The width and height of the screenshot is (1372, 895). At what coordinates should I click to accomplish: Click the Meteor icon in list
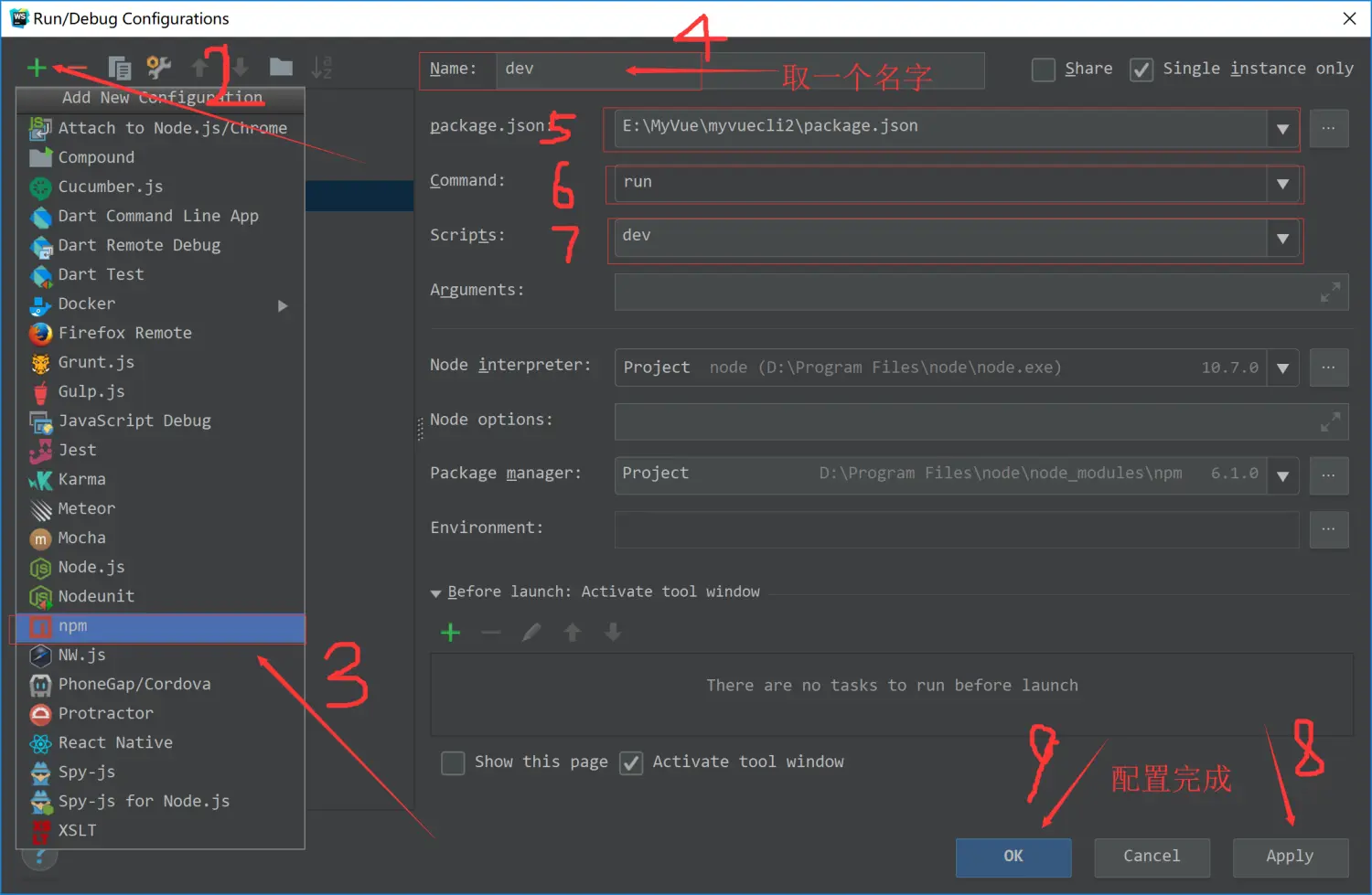[40, 509]
